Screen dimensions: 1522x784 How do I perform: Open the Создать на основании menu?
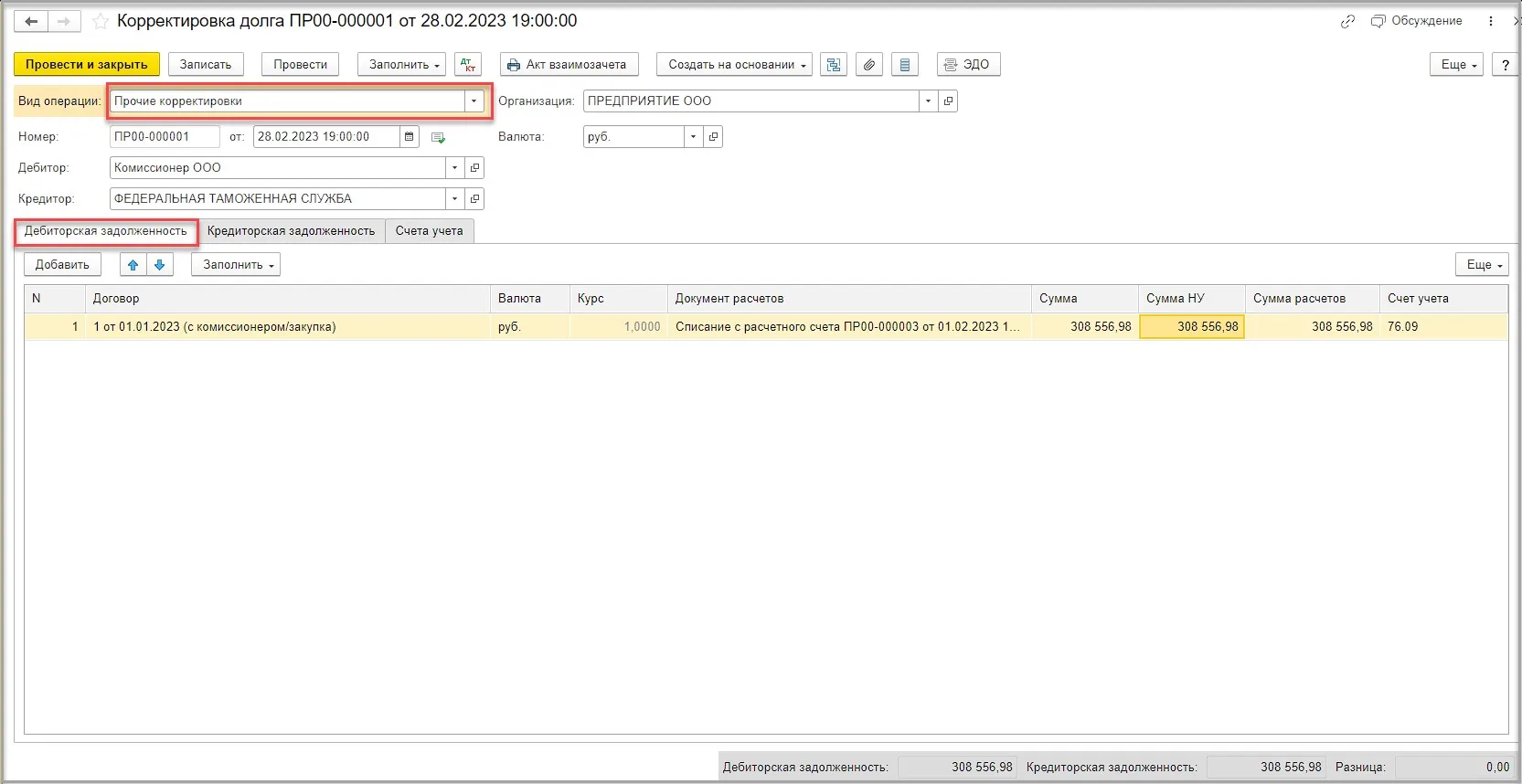734,65
